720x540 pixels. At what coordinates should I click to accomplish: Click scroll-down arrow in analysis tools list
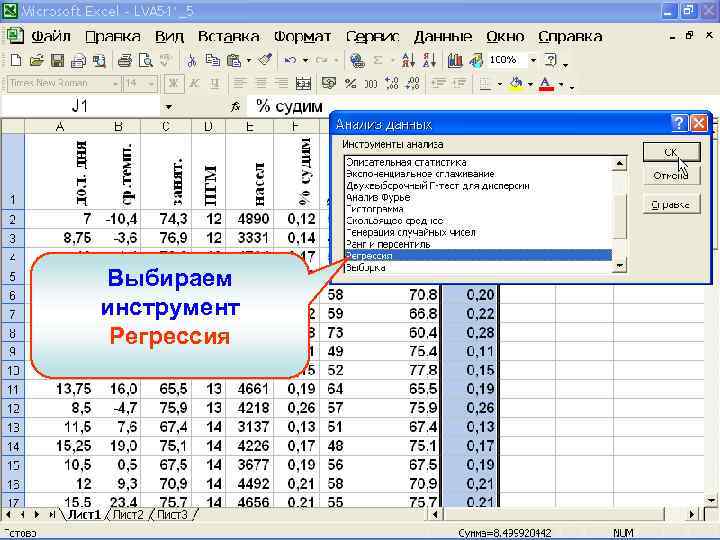click(x=620, y=265)
